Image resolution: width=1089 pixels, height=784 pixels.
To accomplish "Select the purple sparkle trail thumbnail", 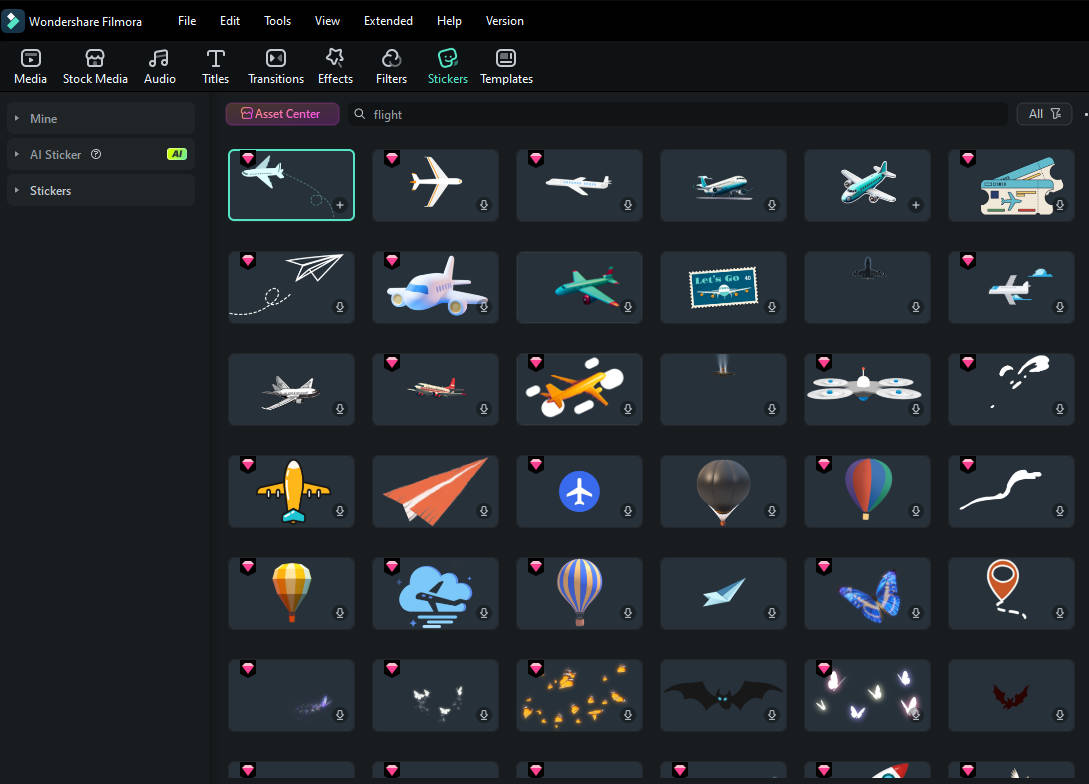I will (292, 695).
